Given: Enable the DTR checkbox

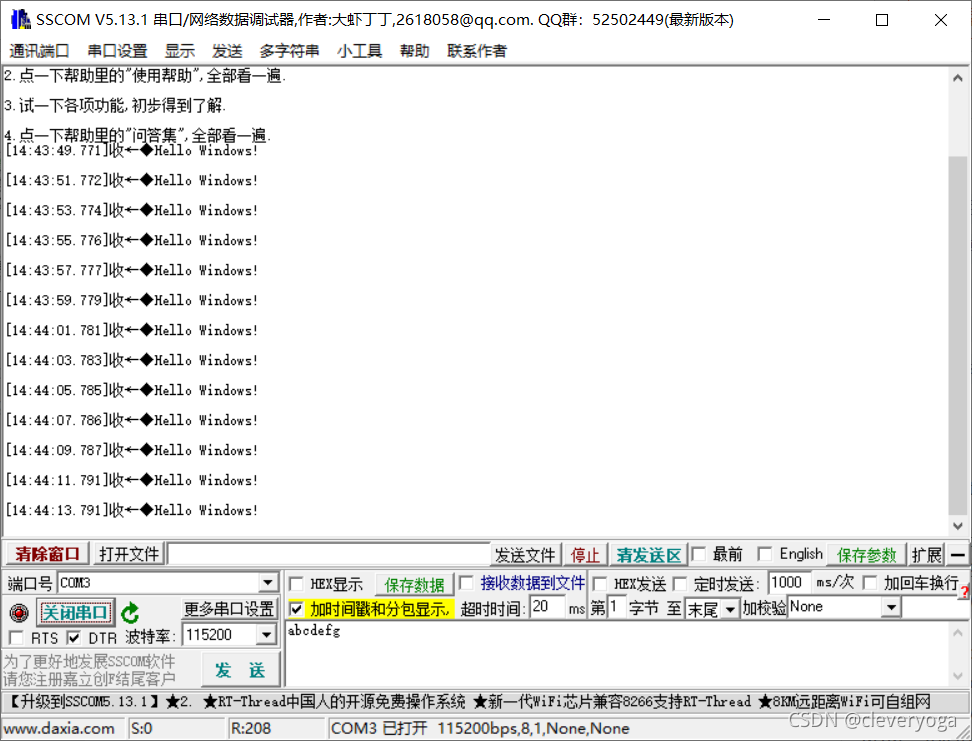Looking at the screenshot, I should click(74, 638).
